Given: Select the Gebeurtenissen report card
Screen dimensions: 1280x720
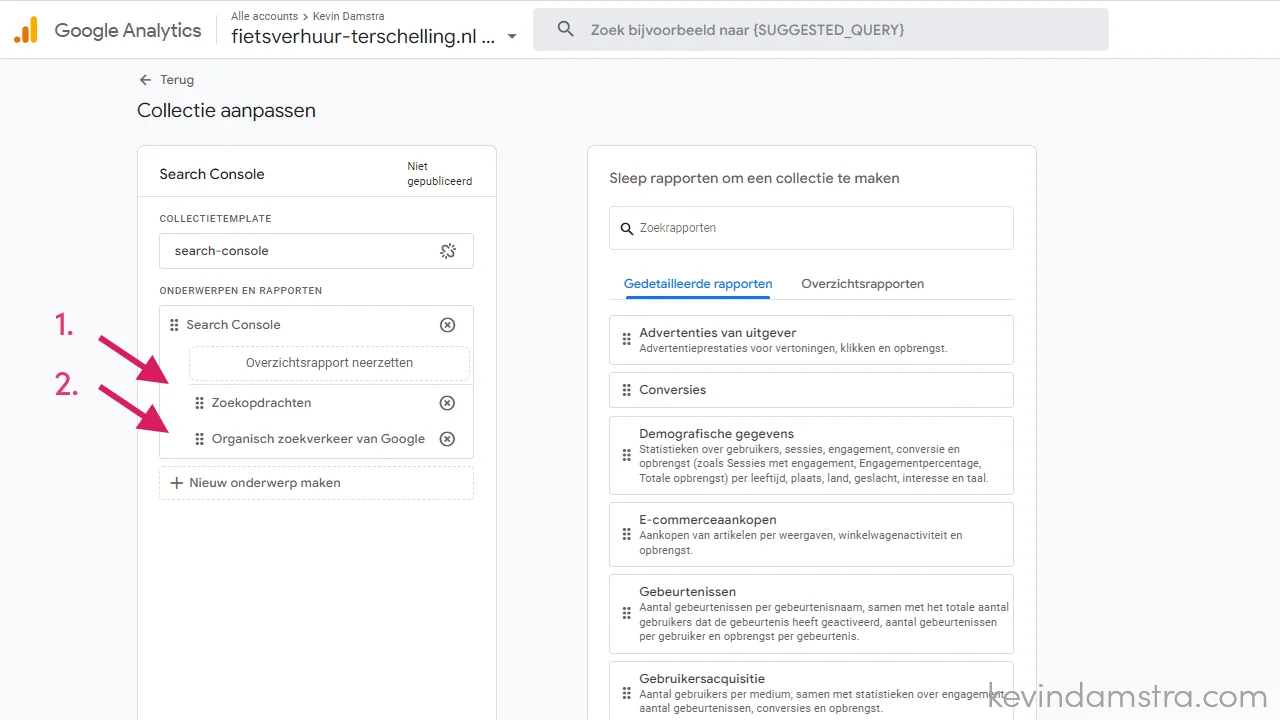Looking at the screenshot, I should click(x=811, y=614).
